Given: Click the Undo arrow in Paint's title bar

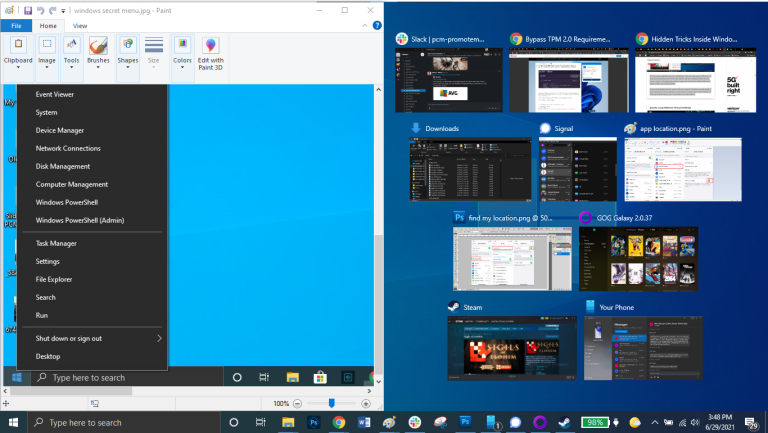Looking at the screenshot, I should click(41, 10).
